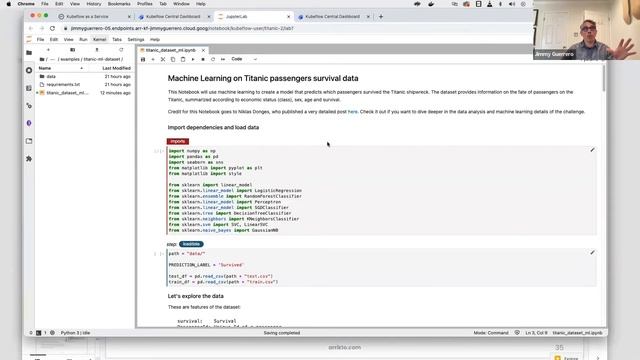Cut the selected cell with scissors icon
The width and height of the screenshot is (640, 360).
click(163, 59)
